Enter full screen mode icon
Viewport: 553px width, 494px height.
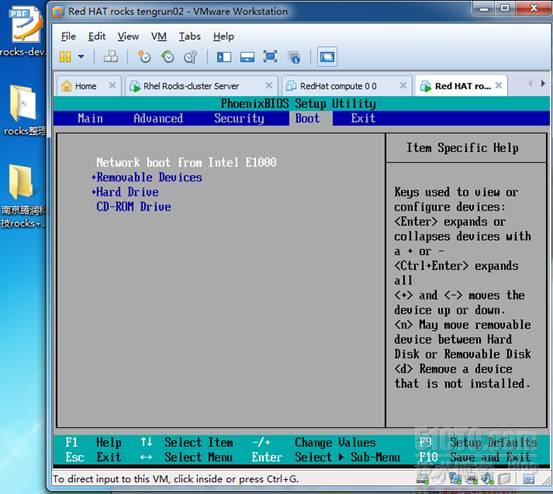[270, 56]
